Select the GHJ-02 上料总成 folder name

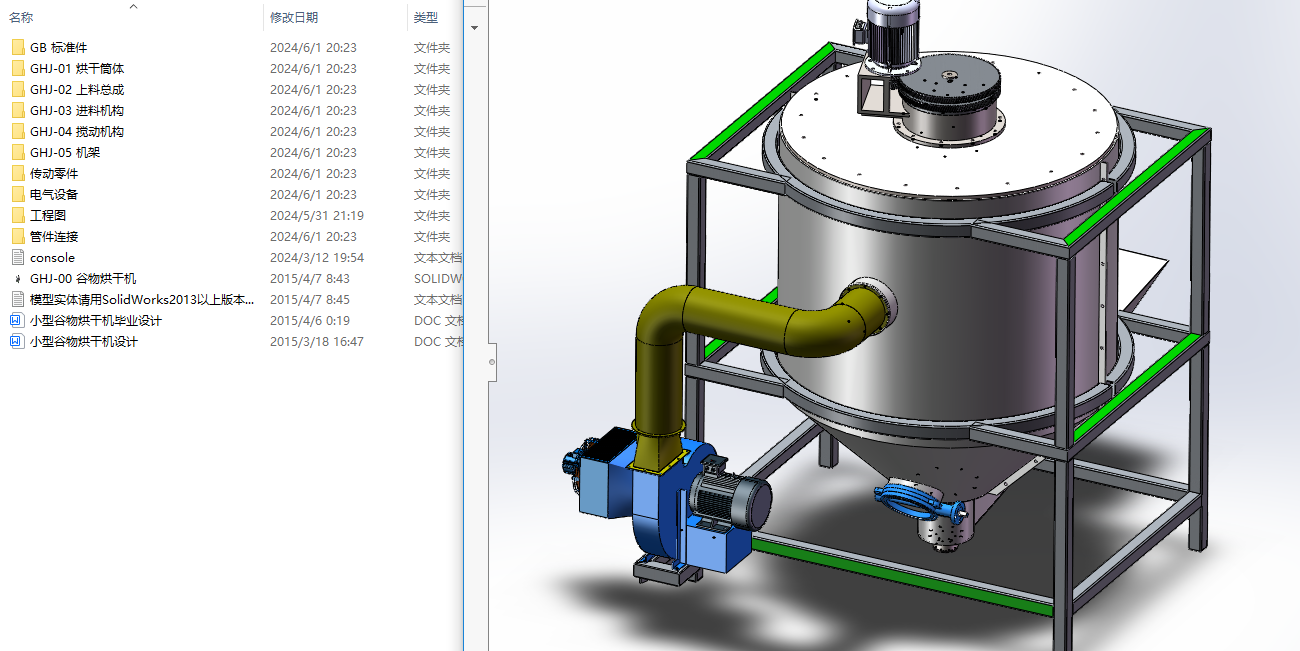[77, 90]
